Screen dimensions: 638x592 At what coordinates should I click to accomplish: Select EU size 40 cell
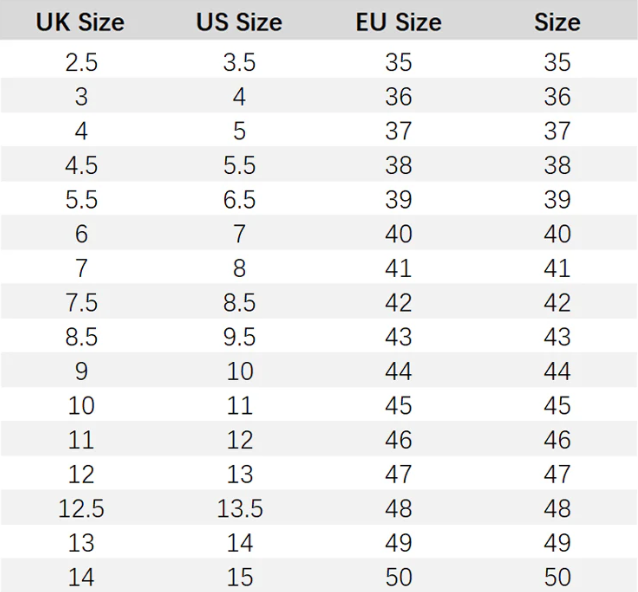(398, 234)
